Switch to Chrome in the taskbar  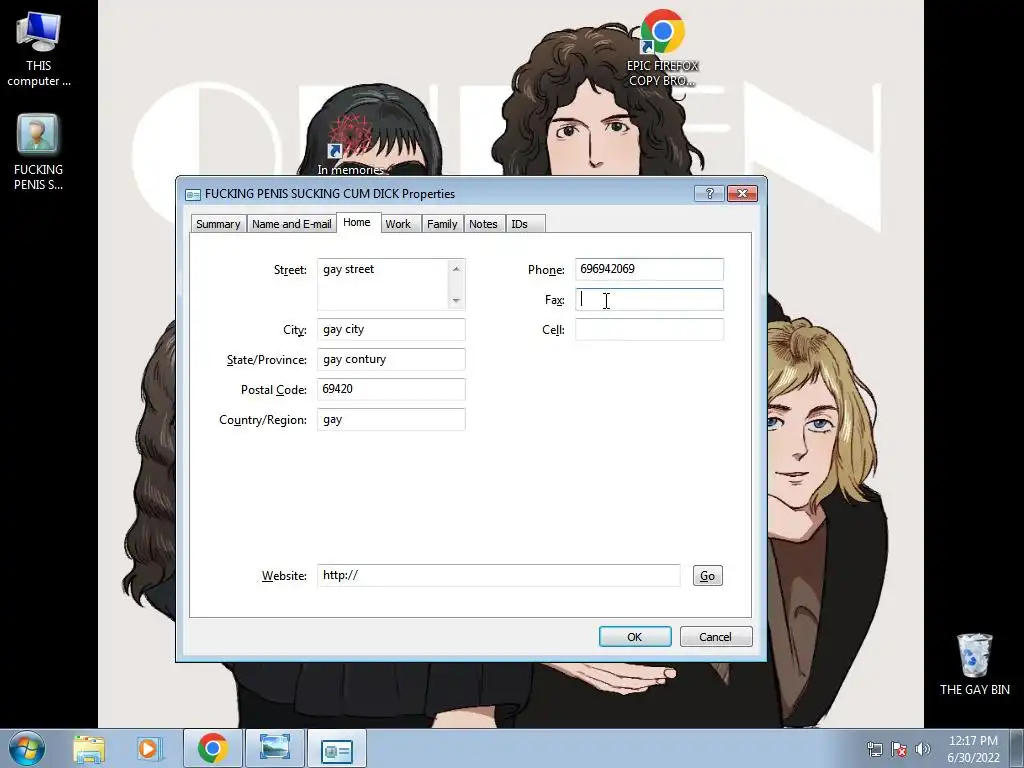coord(212,748)
